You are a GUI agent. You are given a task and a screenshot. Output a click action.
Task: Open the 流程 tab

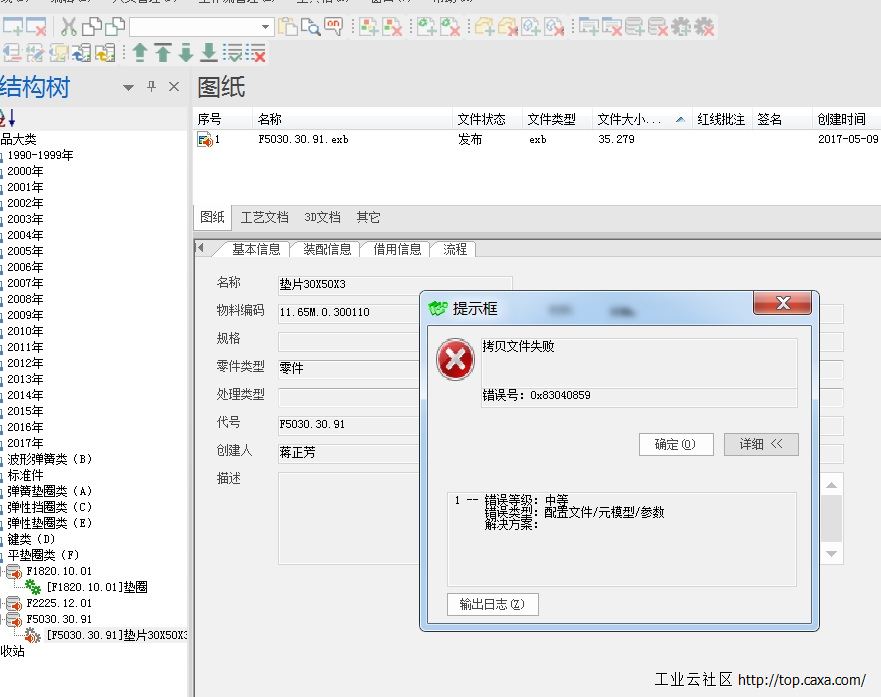[455, 249]
